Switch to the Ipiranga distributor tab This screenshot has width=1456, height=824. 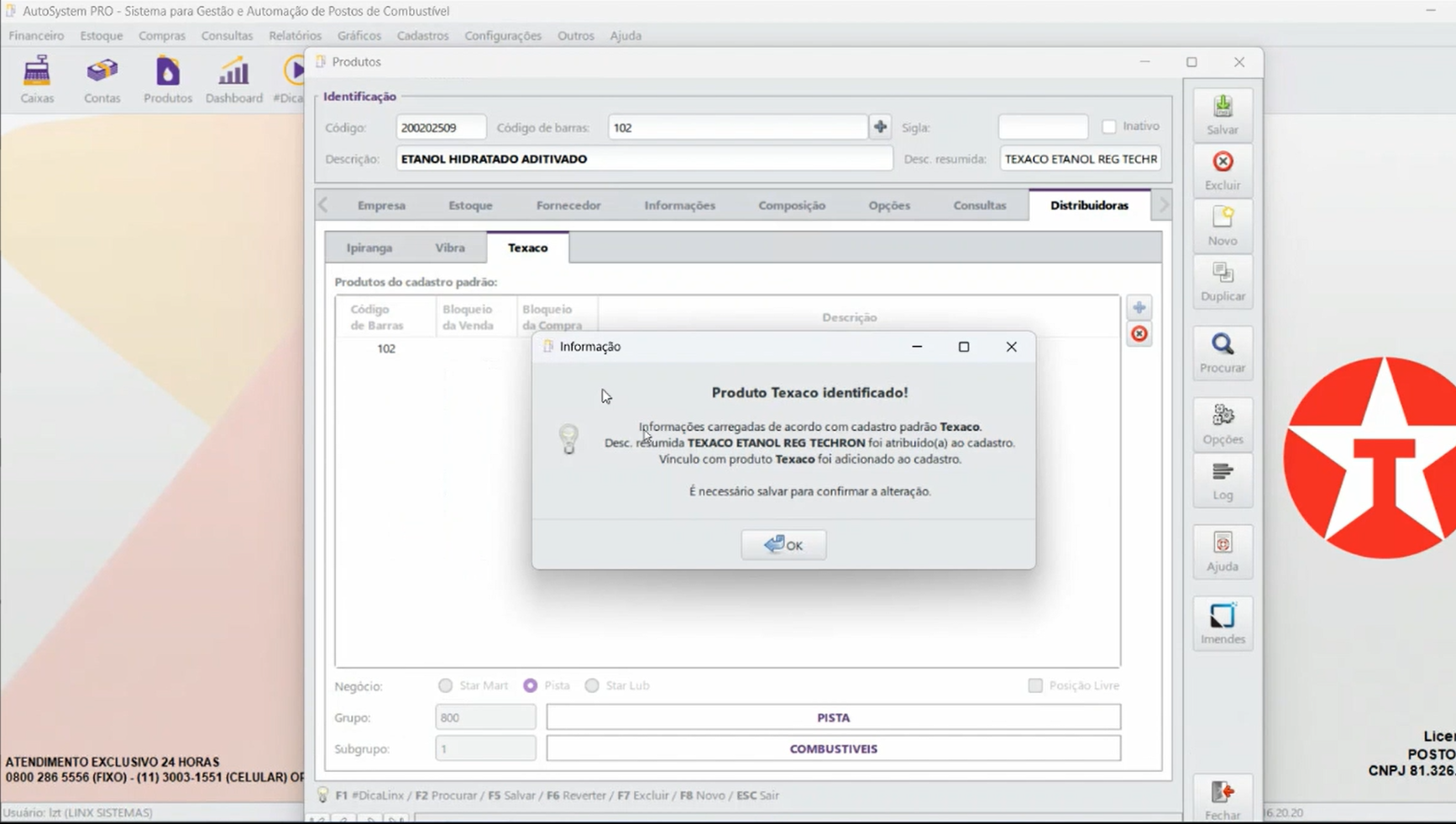tap(369, 248)
